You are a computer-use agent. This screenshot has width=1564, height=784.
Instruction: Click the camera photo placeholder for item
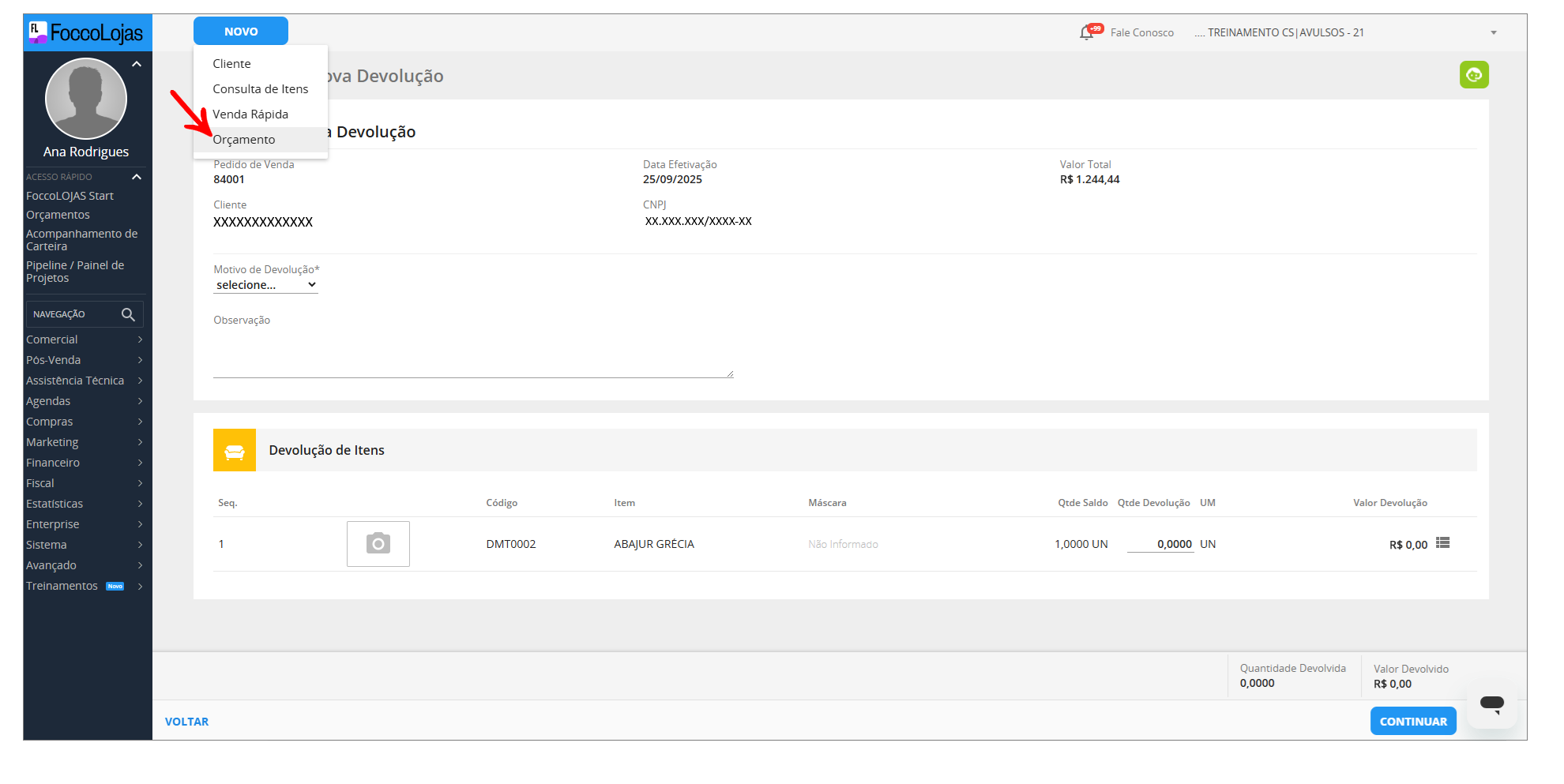click(x=378, y=544)
